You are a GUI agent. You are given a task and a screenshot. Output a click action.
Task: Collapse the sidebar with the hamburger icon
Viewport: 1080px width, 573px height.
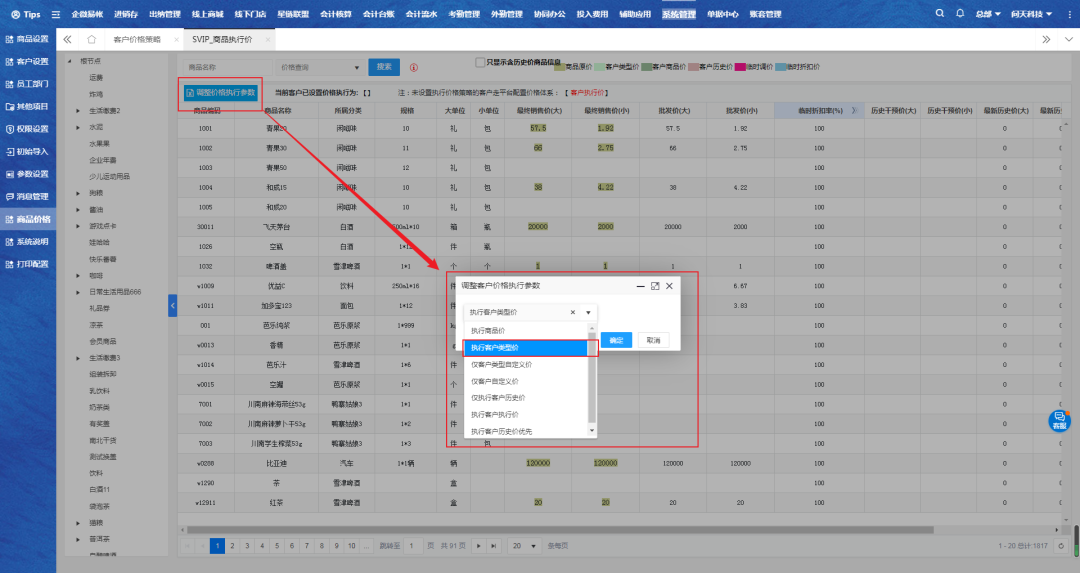[55, 14]
